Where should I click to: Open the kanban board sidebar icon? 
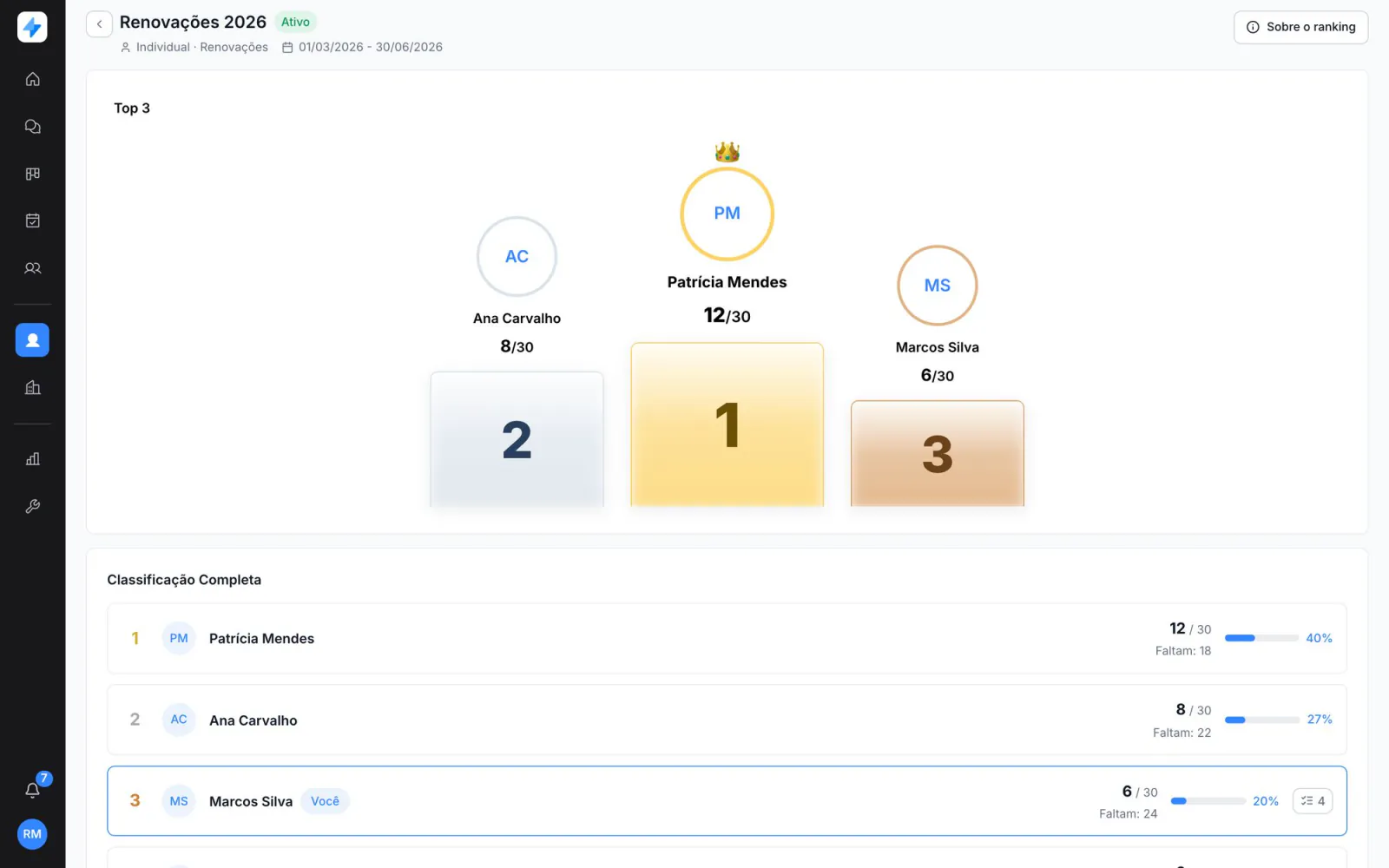tap(32, 174)
